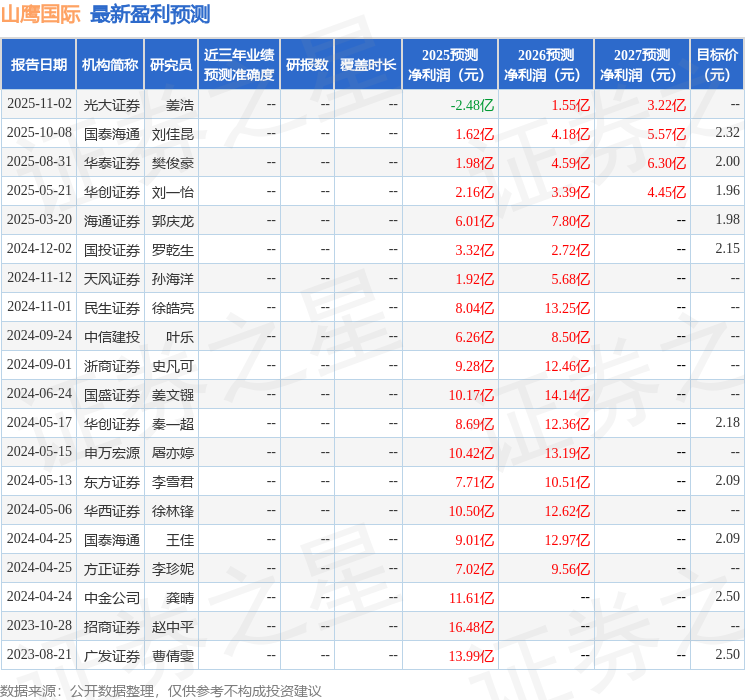
Task: Click the 最新盈利预测 heading text
Action: point(150,14)
